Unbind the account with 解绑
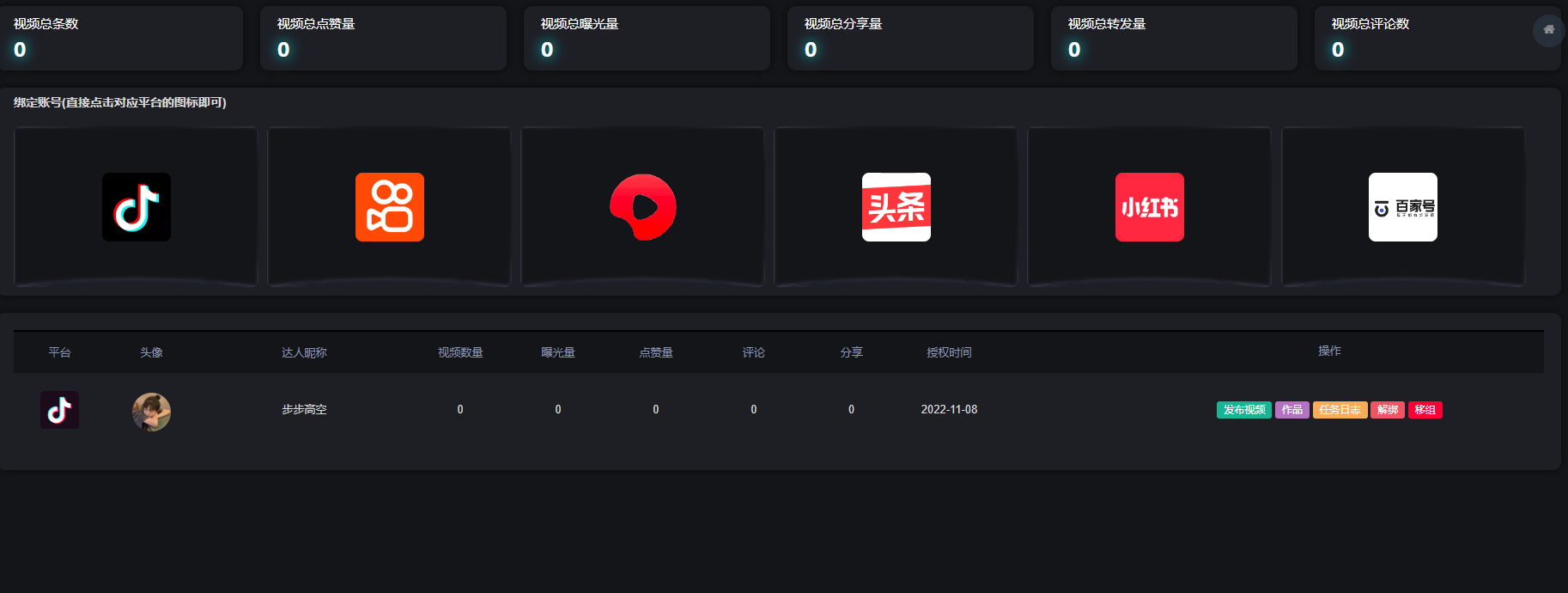The image size is (1568, 593). click(1388, 410)
